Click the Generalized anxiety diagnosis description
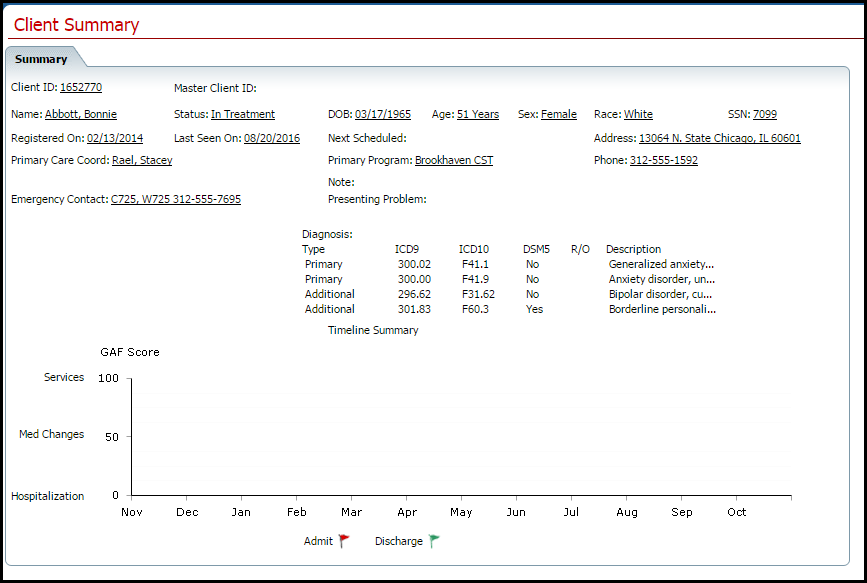This screenshot has width=867, height=583. pos(662,264)
